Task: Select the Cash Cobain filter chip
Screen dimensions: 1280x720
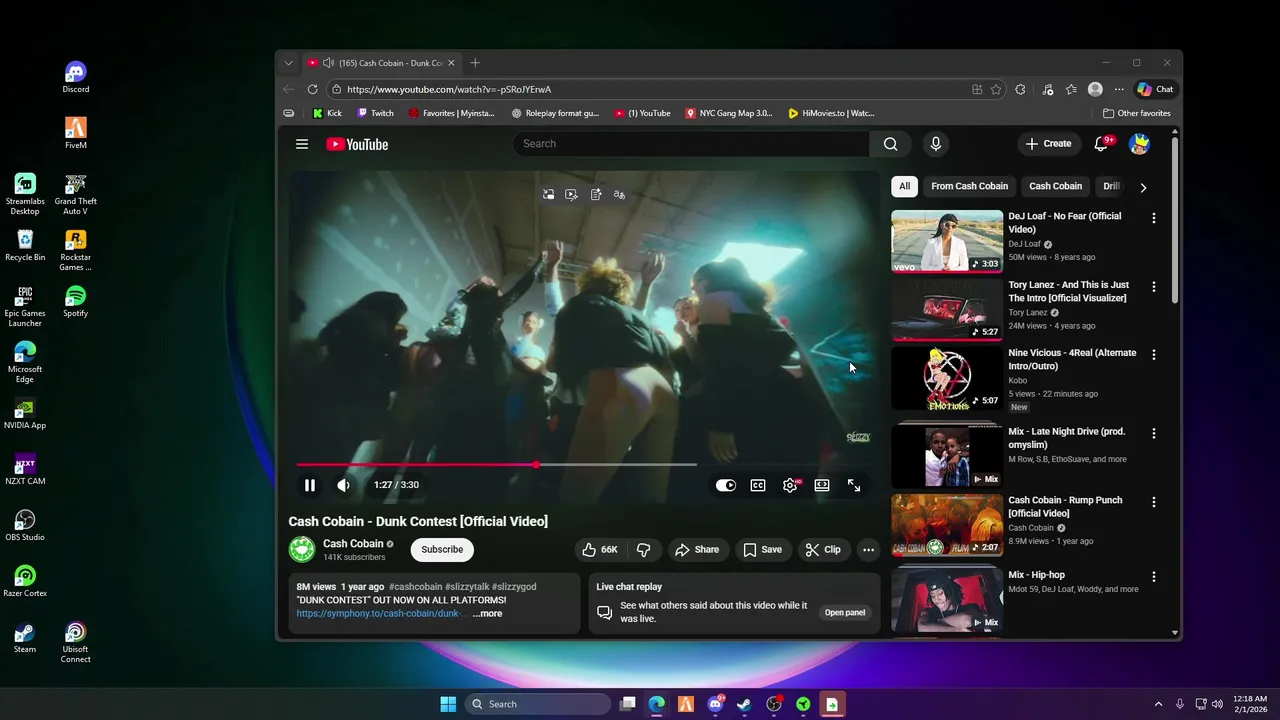Action: (1055, 186)
